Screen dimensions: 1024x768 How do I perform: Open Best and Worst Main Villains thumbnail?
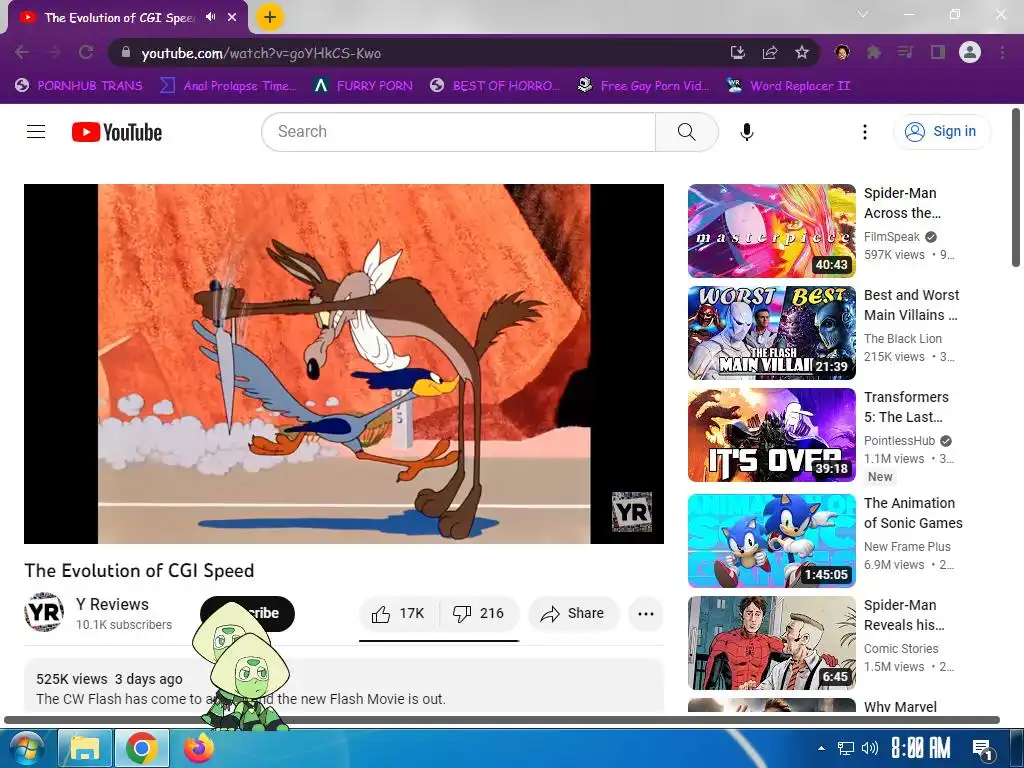[x=771, y=333]
